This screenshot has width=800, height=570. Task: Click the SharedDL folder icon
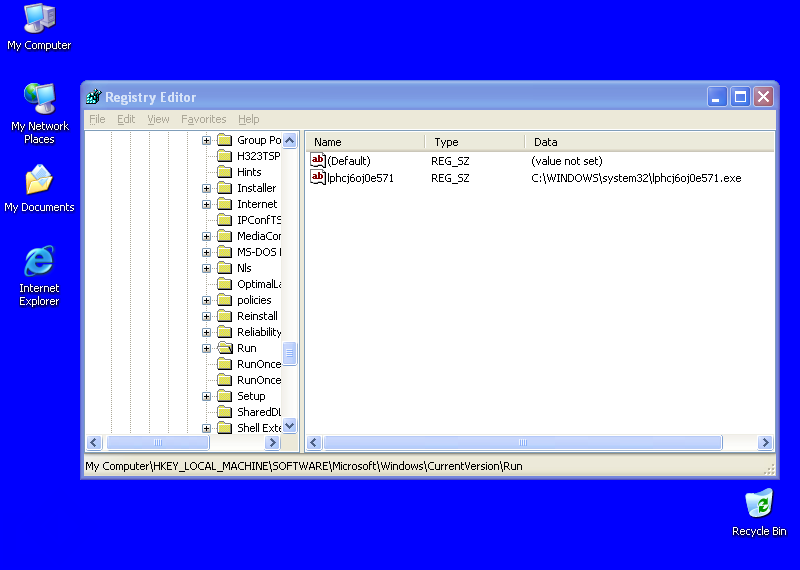point(224,412)
